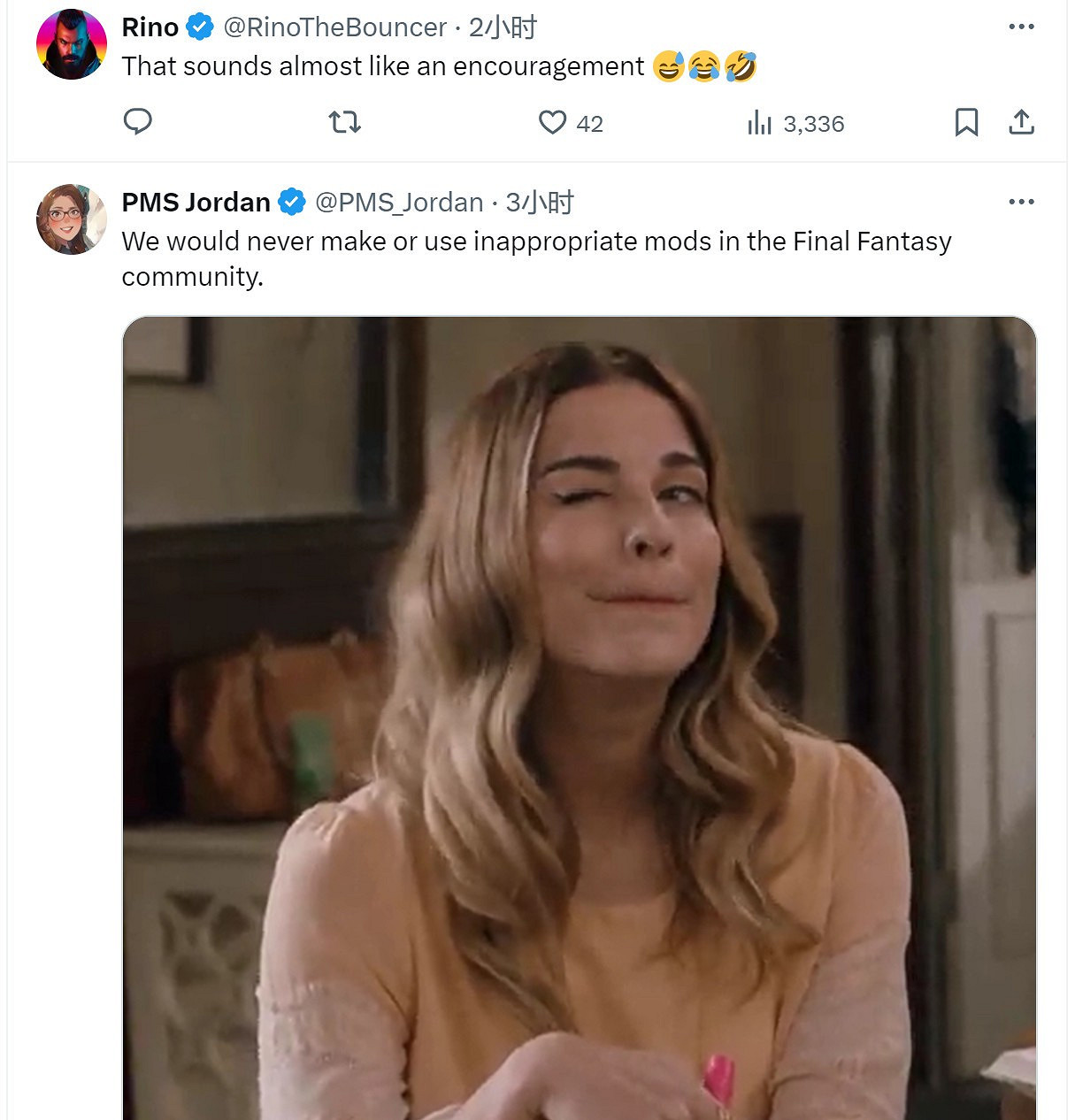Viewport: 1075px width, 1120px height.
Task: Open more options on PMS Jordan's tweet
Action: pyautogui.click(x=1021, y=202)
